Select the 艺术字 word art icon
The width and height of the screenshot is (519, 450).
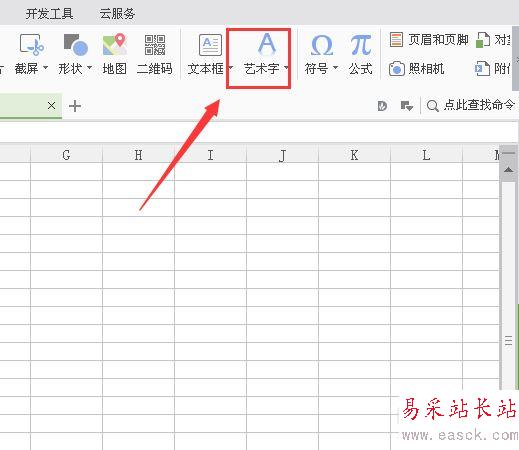(267, 44)
